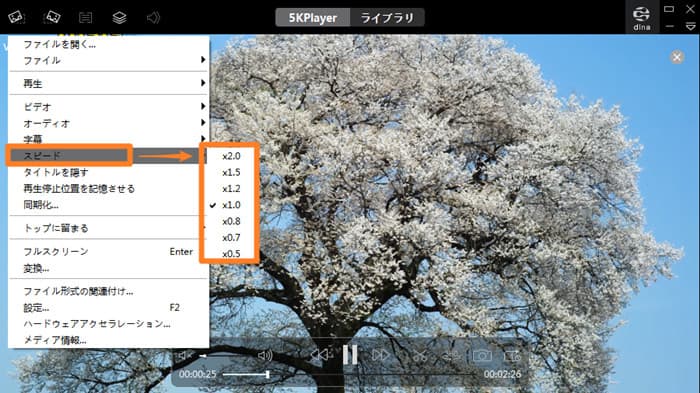Open ファイル形式の関連付け... menu item
This screenshot has width=700, height=393.
tap(108, 291)
